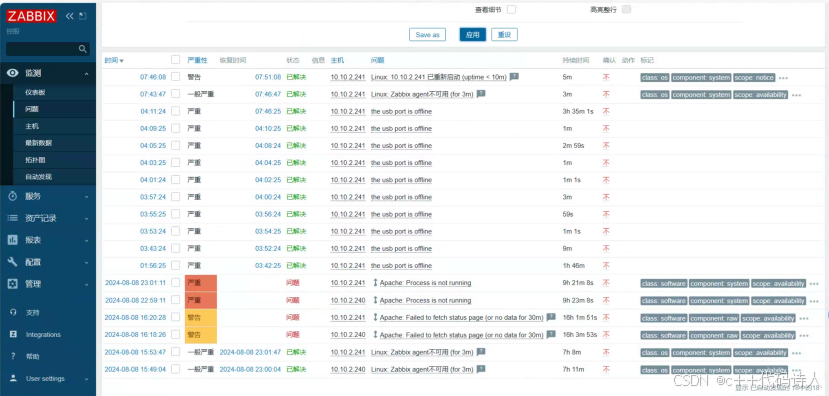Image resolution: width=829 pixels, height=396 pixels.
Task: Expand the 服务 menu chevron
Action: [87, 197]
